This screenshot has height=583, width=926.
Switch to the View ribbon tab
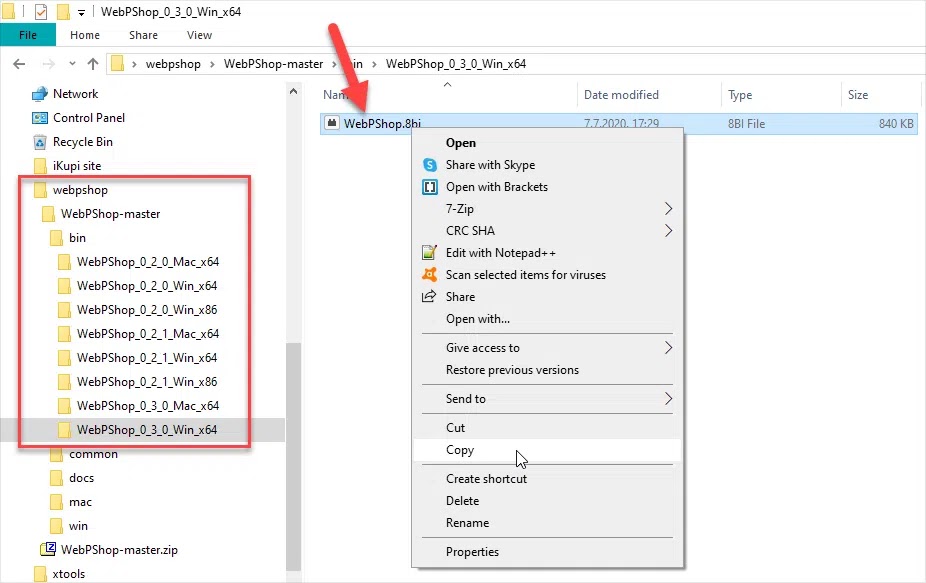(x=199, y=35)
